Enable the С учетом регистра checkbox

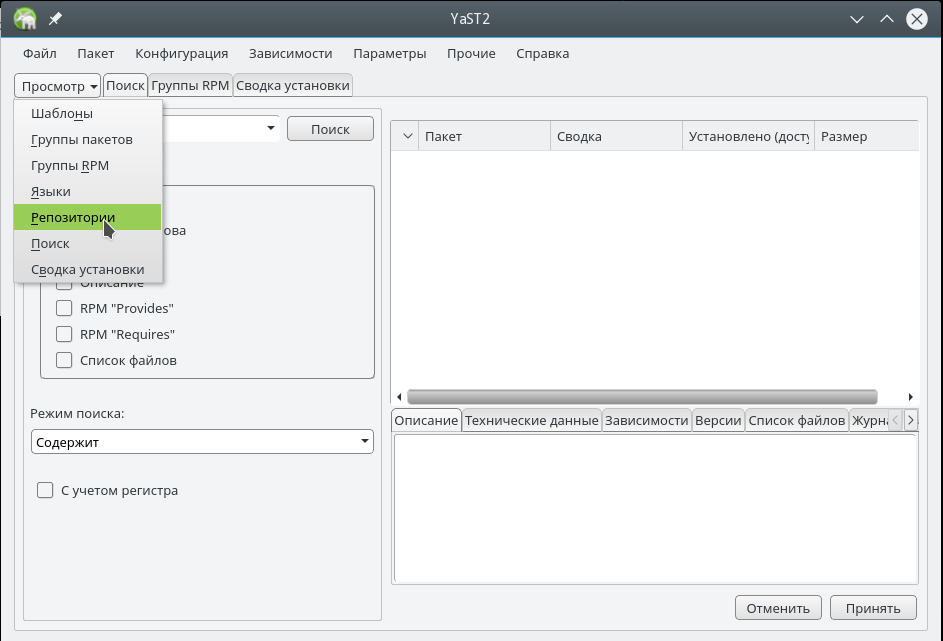[x=45, y=490]
